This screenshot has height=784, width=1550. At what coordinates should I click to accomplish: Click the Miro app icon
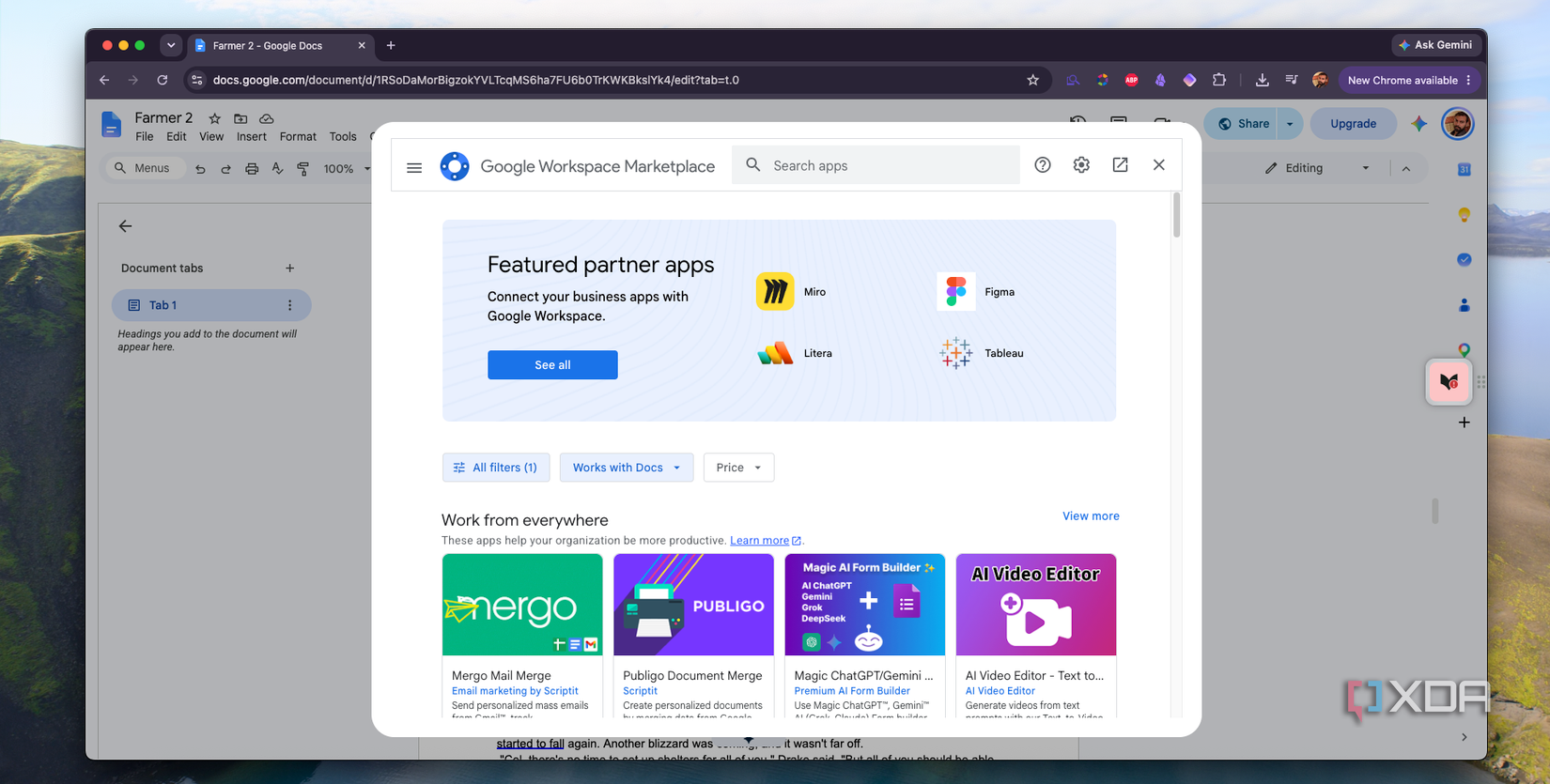[775, 292]
